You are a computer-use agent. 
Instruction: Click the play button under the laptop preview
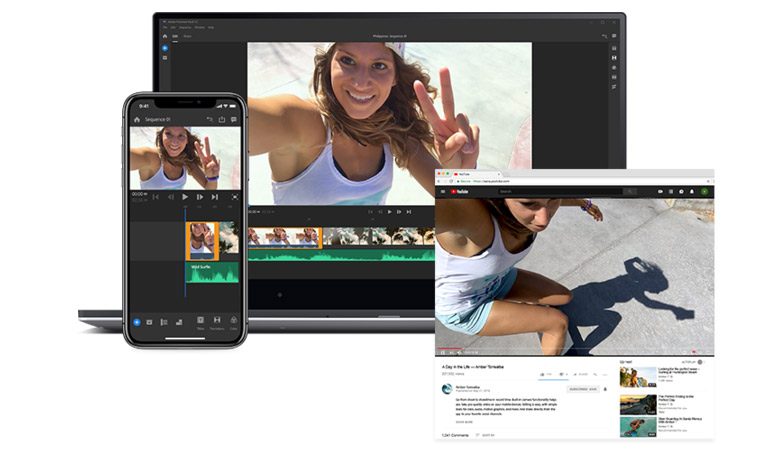390,211
